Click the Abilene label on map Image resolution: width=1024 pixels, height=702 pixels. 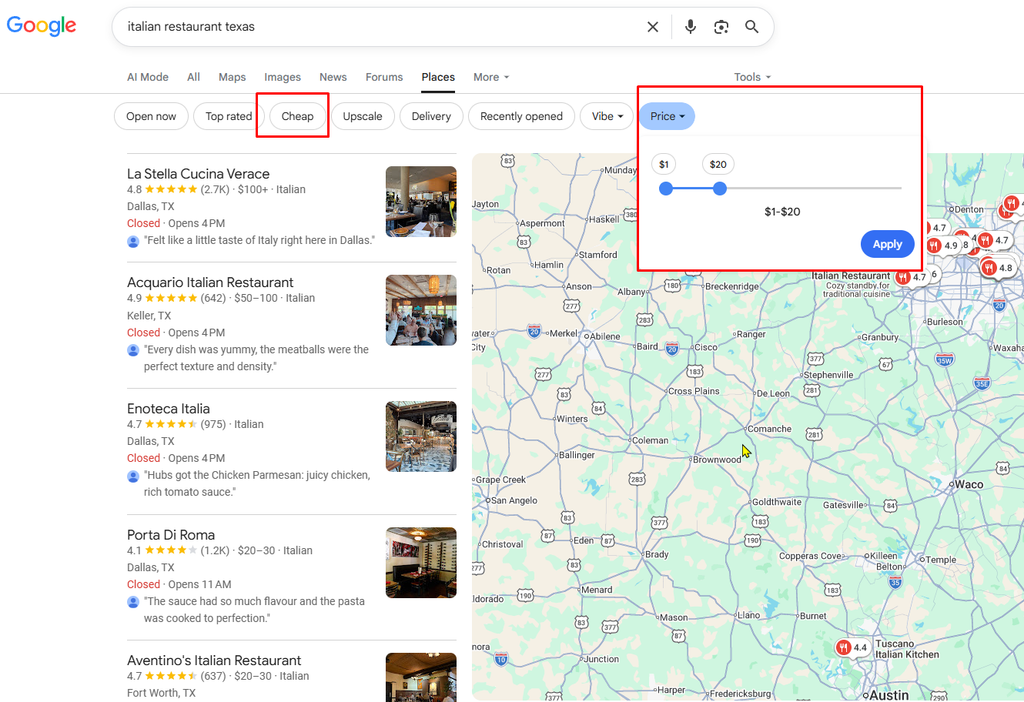coord(605,336)
